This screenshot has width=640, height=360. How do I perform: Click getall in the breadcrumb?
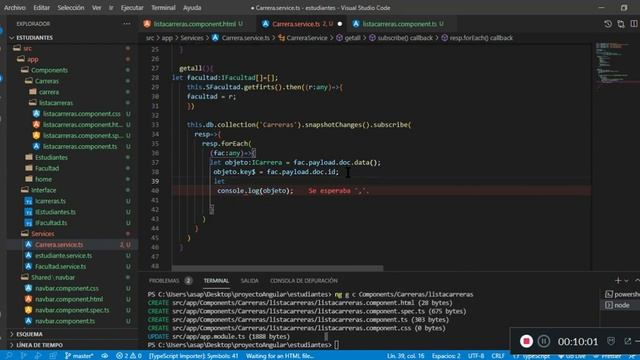click(352, 38)
